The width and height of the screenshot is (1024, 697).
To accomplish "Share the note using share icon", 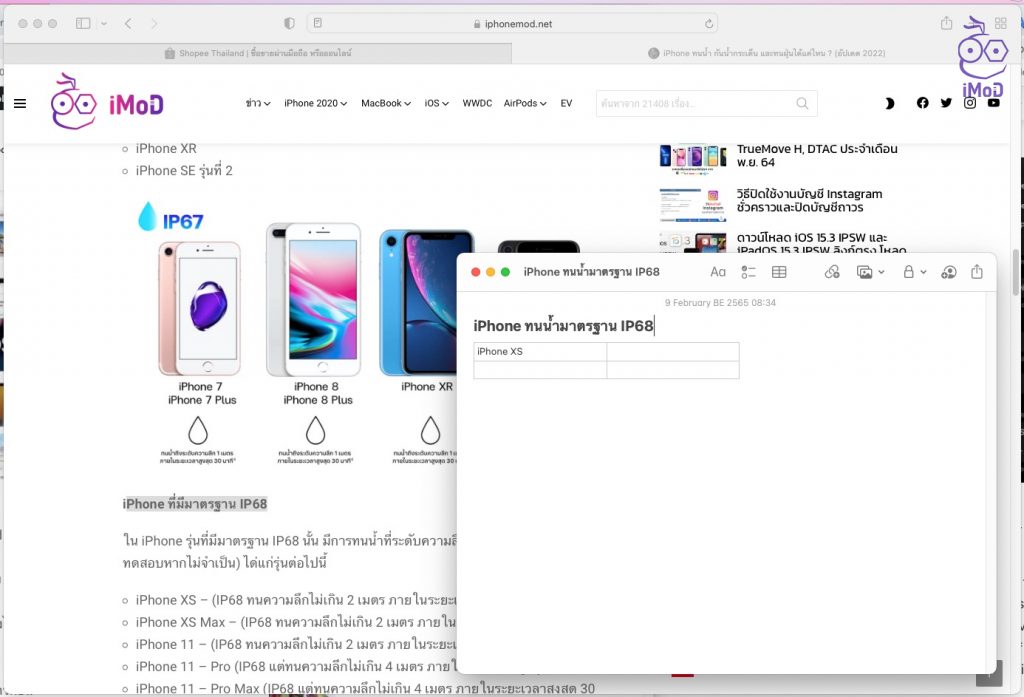I will pos(977,272).
